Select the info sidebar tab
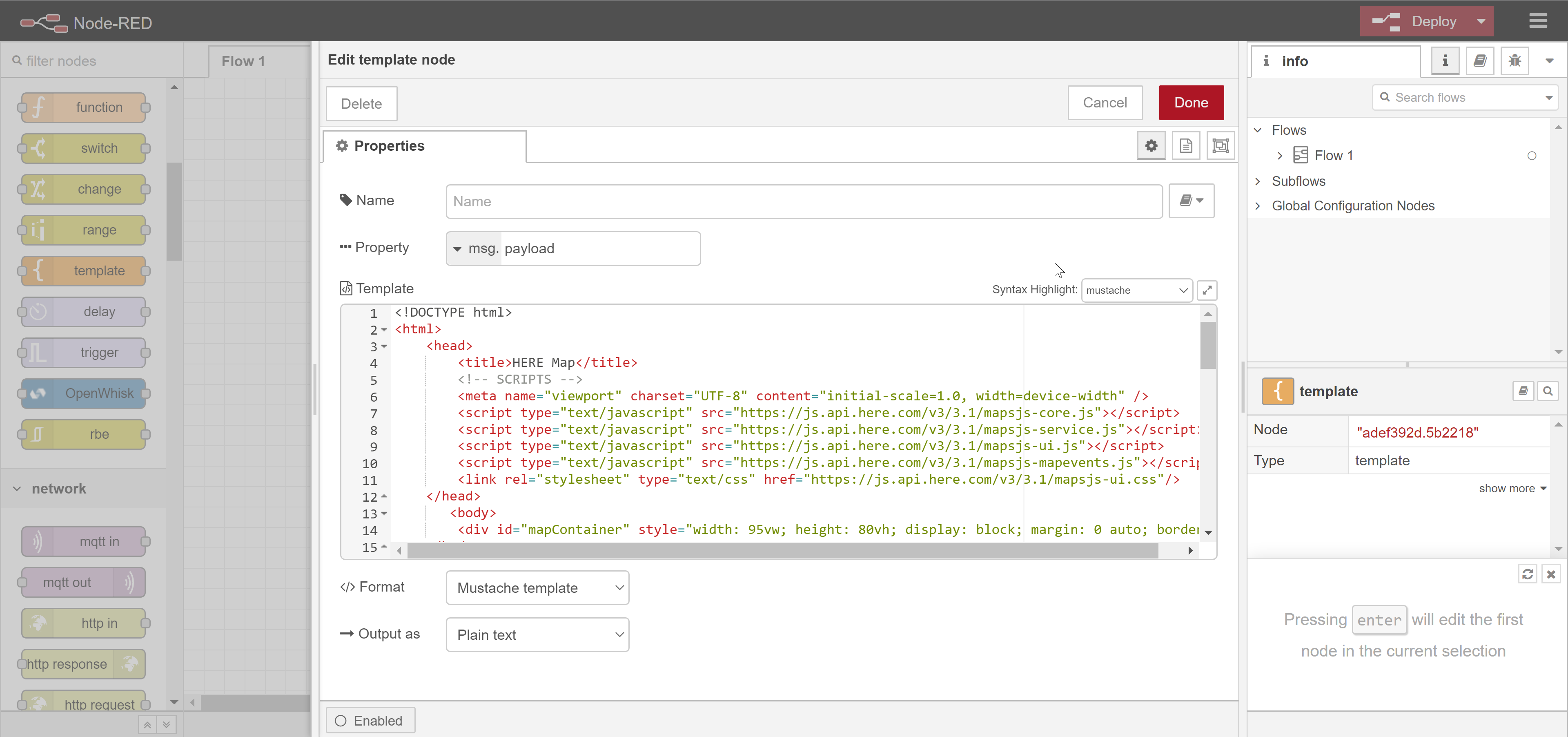This screenshot has height=737, width=1568. (1336, 61)
